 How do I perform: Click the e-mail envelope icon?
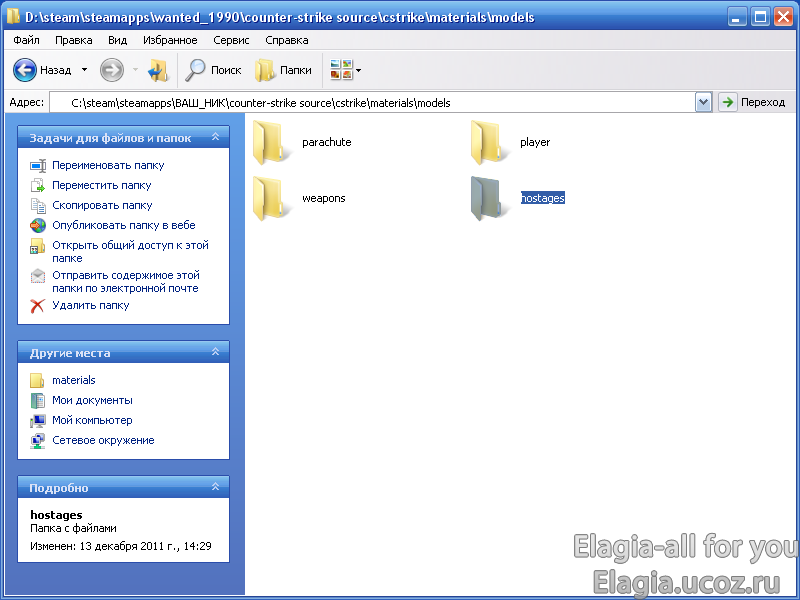click(38, 276)
